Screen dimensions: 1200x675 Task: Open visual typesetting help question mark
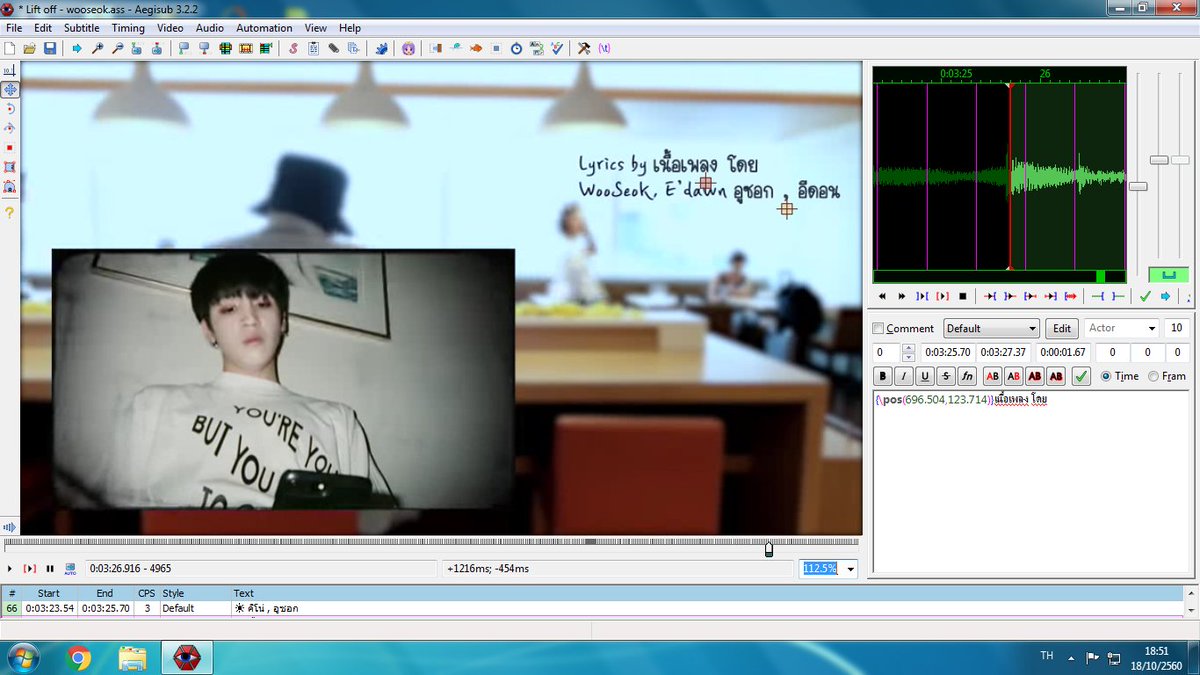(x=10, y=213)
